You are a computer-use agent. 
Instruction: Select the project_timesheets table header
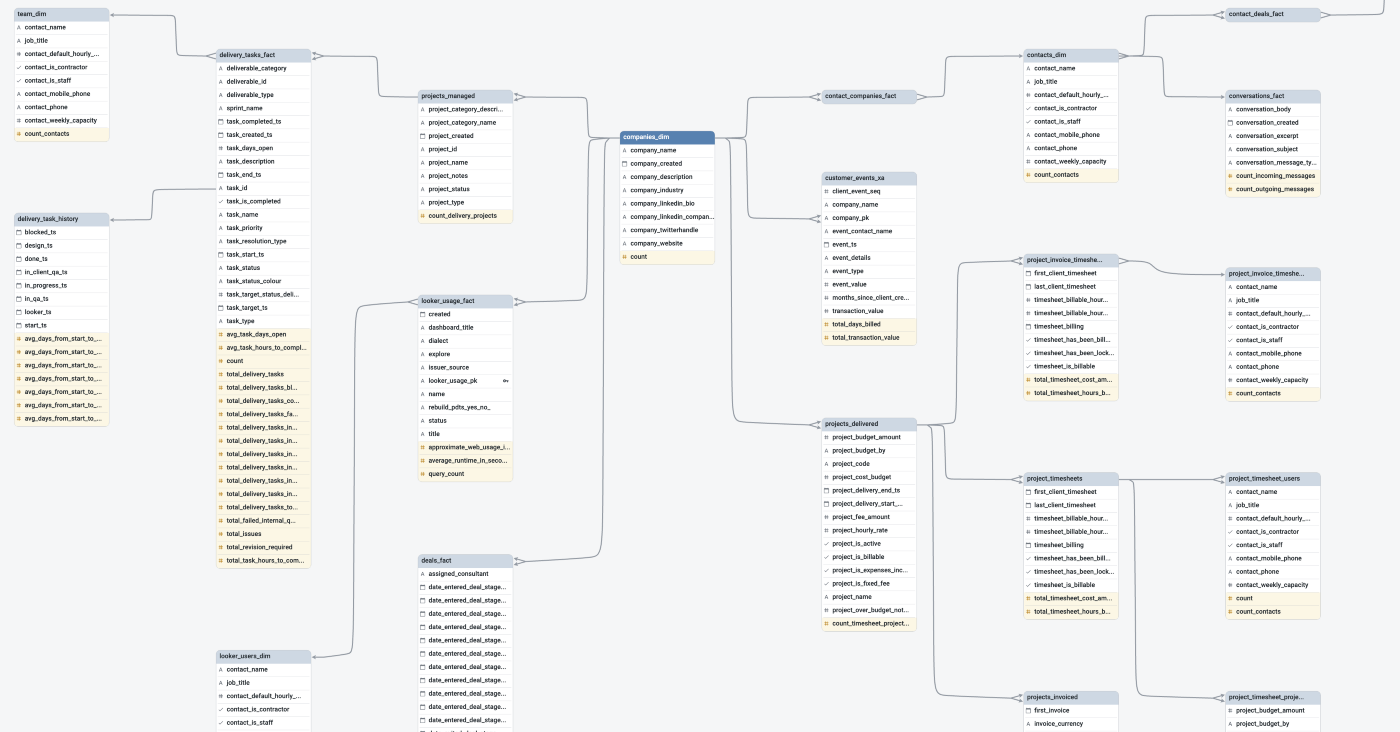coord(1071,478)
